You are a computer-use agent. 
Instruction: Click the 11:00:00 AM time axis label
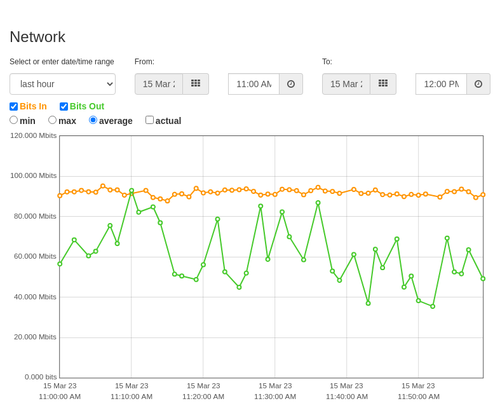pyautogui.click(x=60, y=397)
